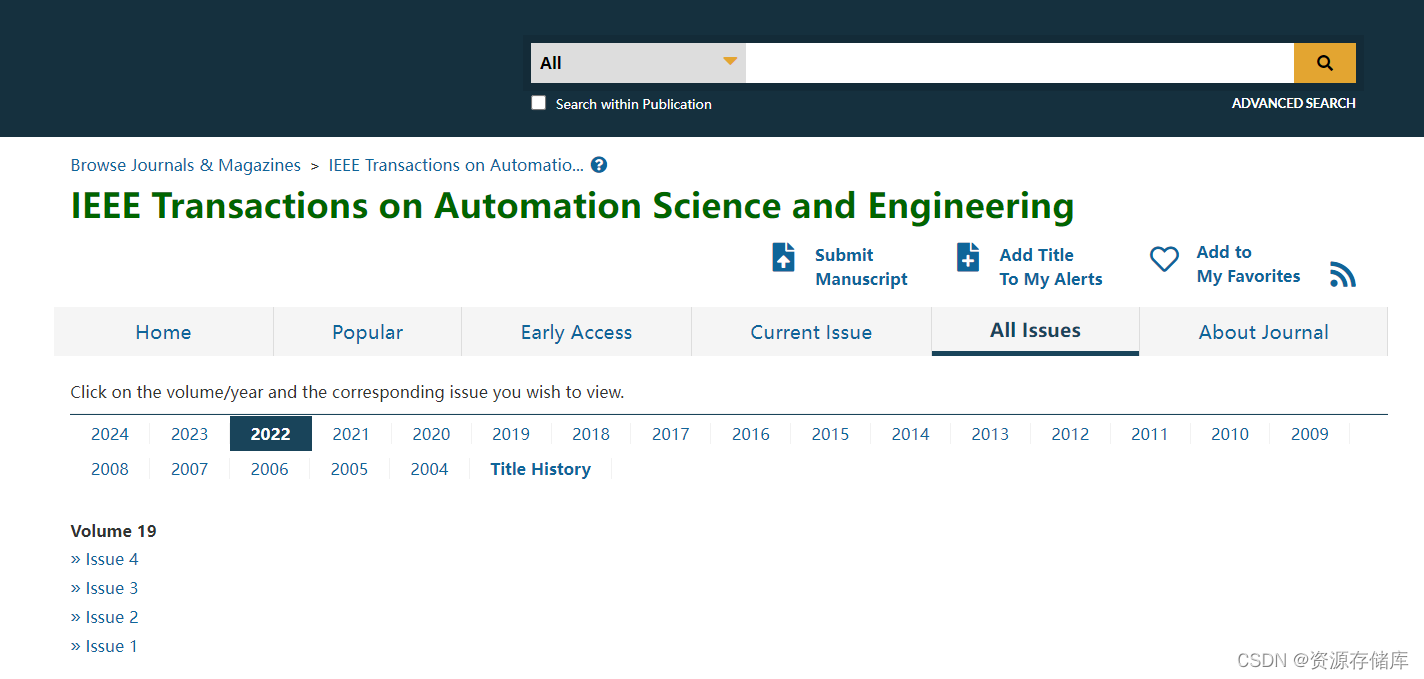
Task: Open Title History
Action: [x=540, y=469]
